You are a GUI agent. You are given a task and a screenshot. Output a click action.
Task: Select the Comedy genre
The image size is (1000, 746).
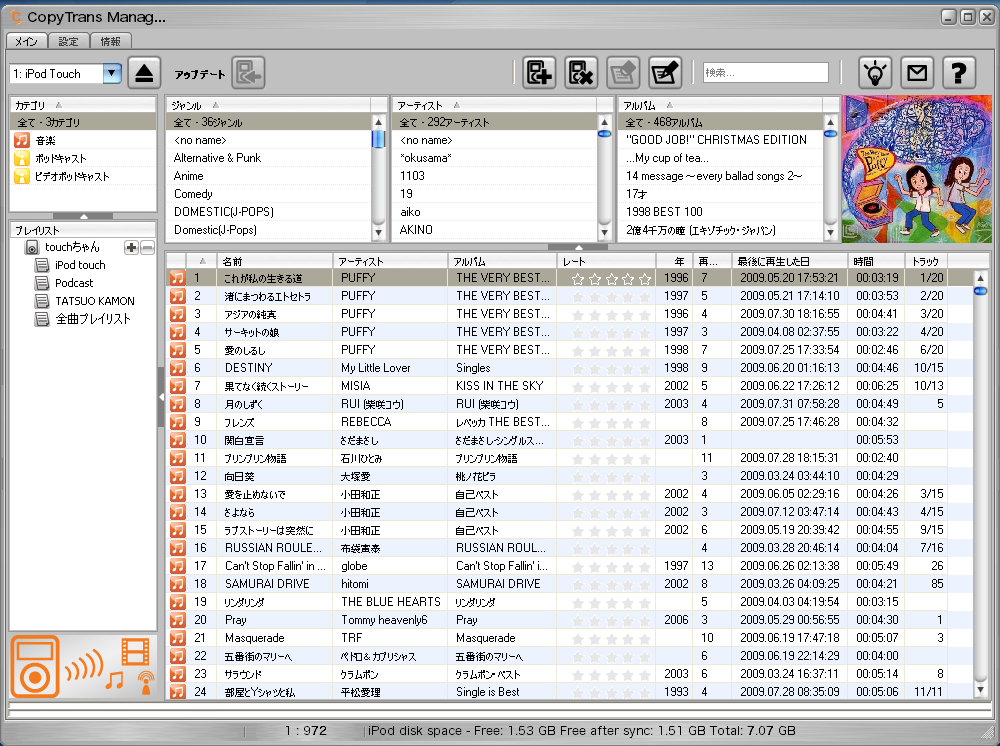click(268, 194)
